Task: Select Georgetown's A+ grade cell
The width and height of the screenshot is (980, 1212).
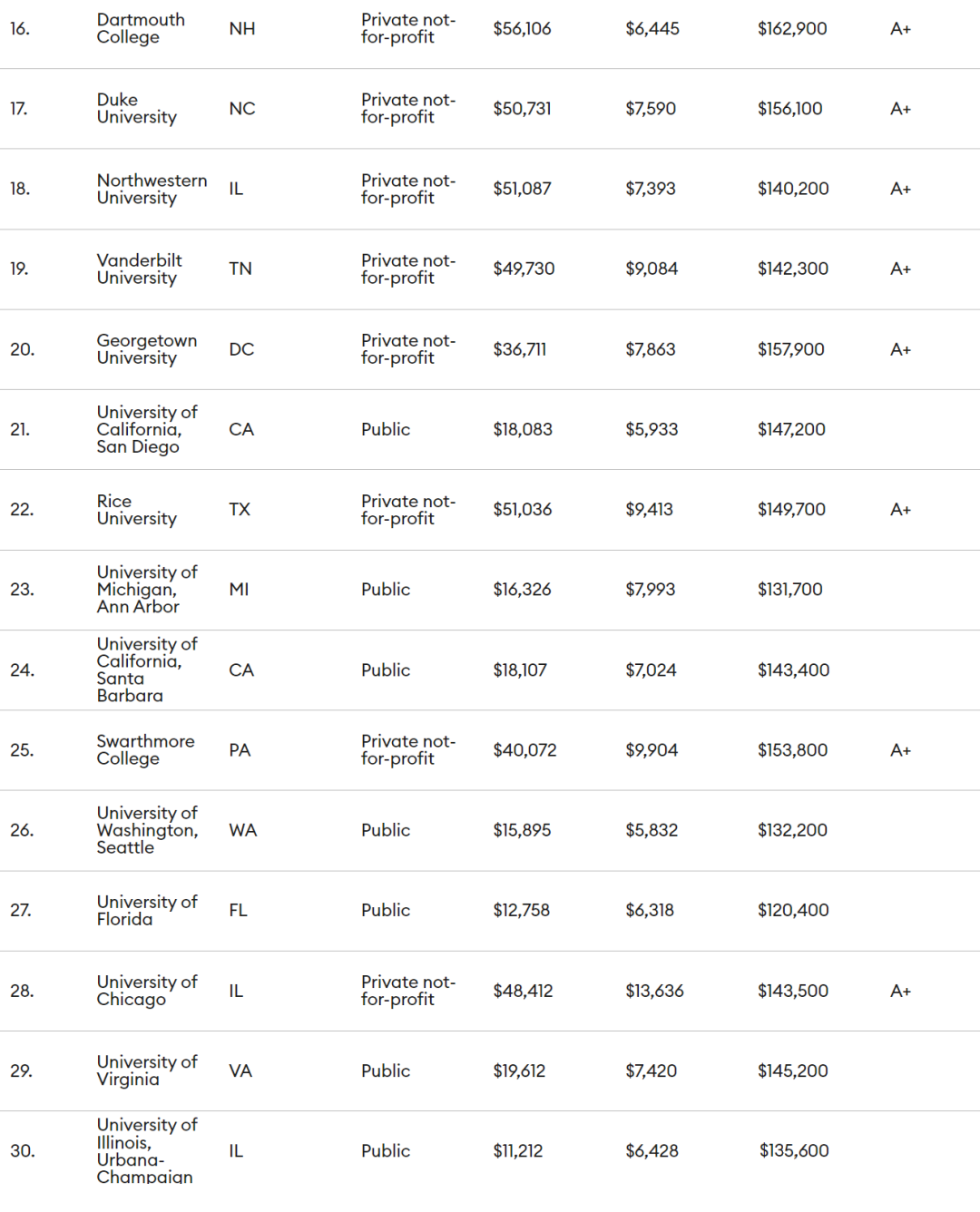Action: [x=900, y=349]
